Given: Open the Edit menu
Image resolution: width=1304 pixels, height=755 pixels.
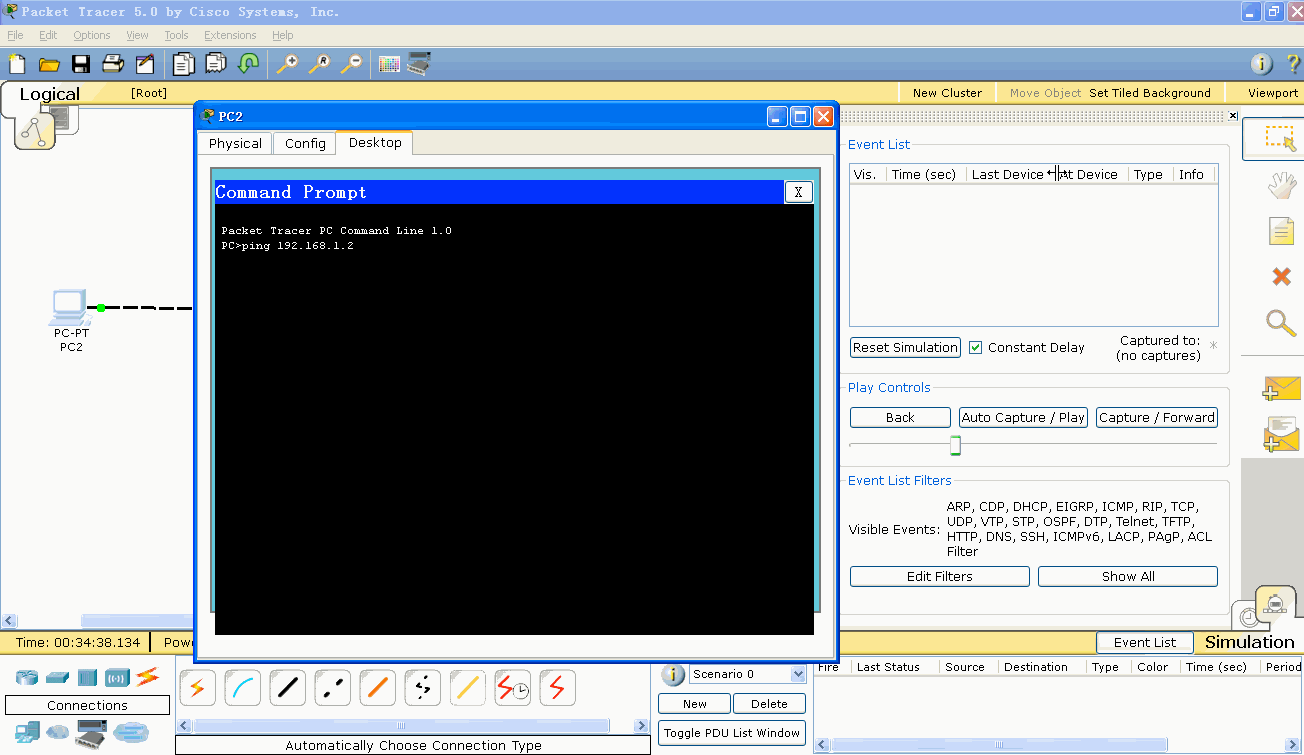Looking at the screenshot, I should (48, 35).
